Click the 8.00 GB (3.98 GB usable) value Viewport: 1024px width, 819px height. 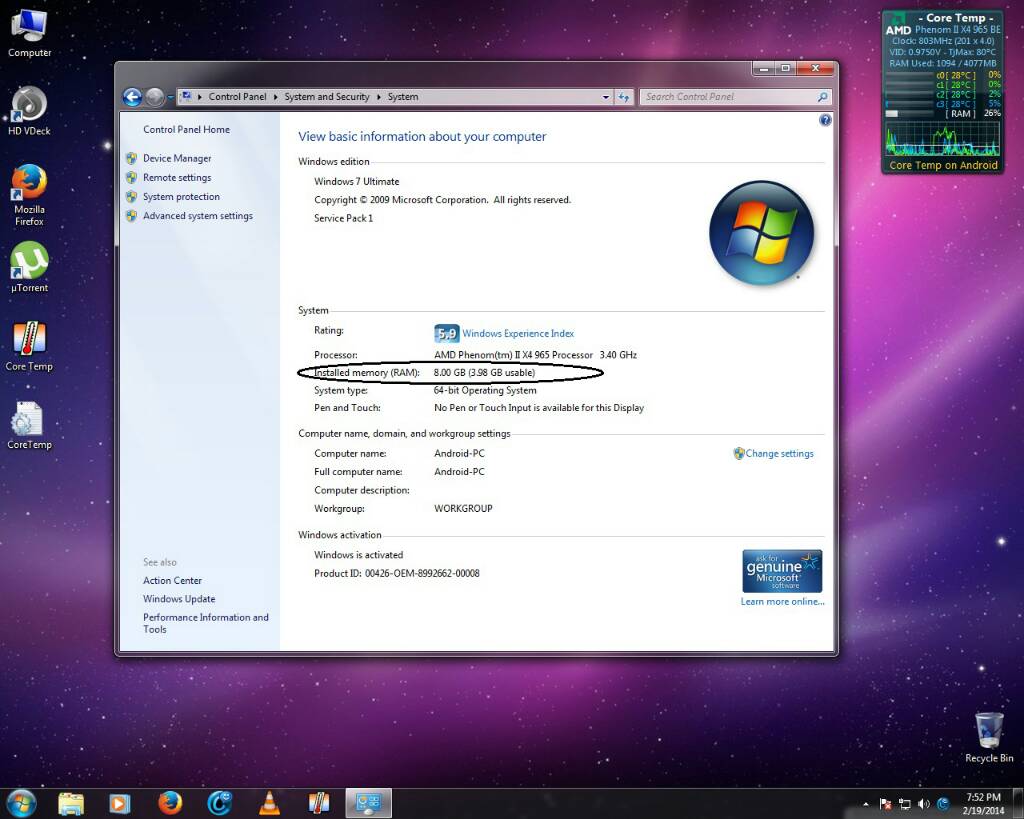pyautogui.click(x=485, y=372)
